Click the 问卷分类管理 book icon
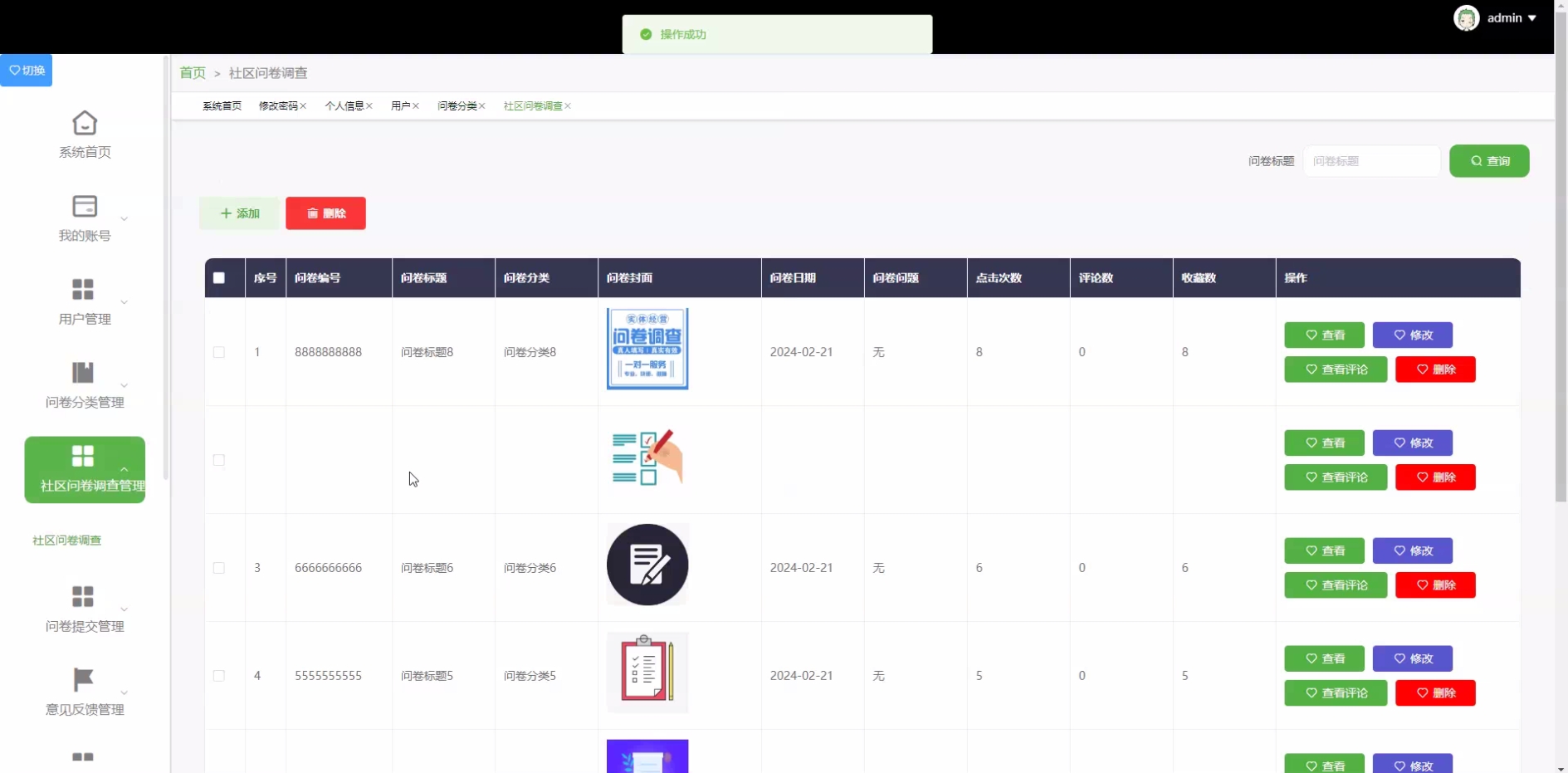 click(83, 372)
